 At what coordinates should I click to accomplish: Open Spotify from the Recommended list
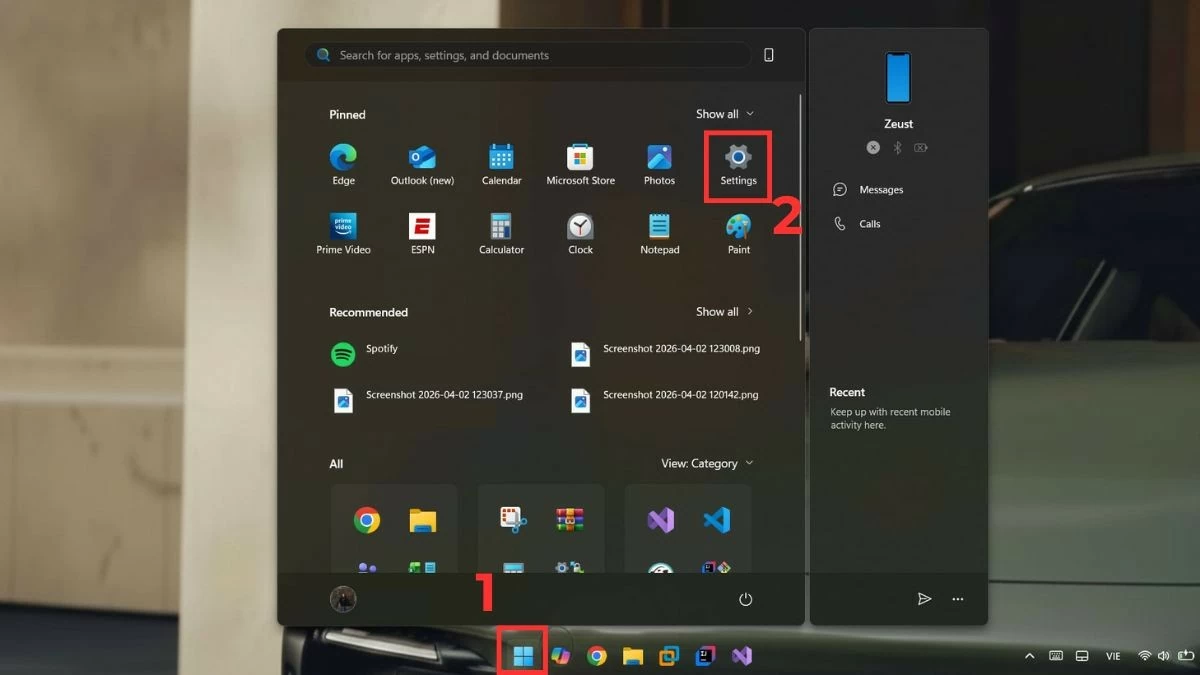pos(365,352)
